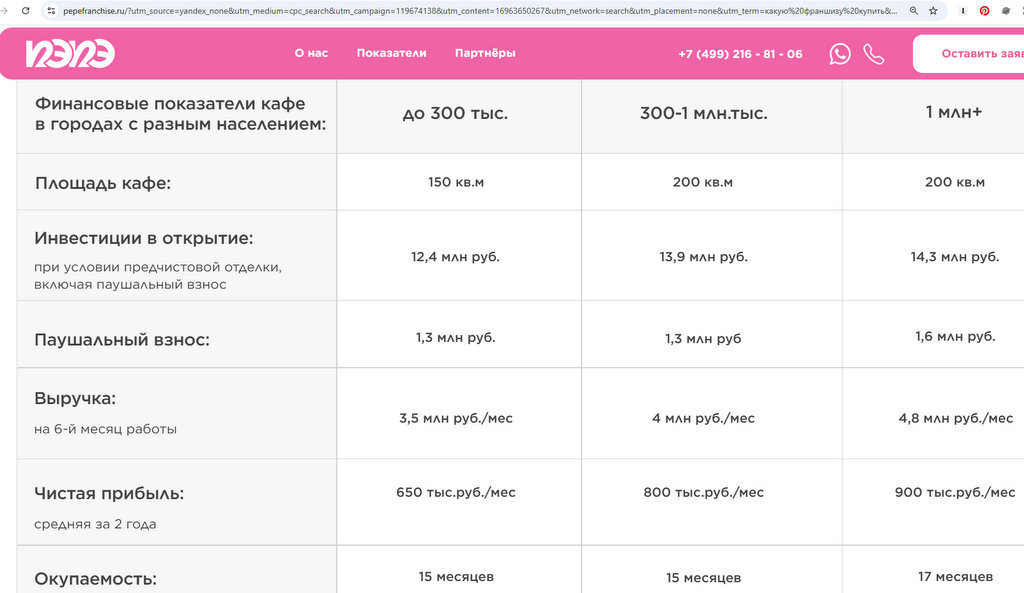The image size is (1024, 593).
Task: Open the Партнёры menu item
Action: tap(485, 53)
